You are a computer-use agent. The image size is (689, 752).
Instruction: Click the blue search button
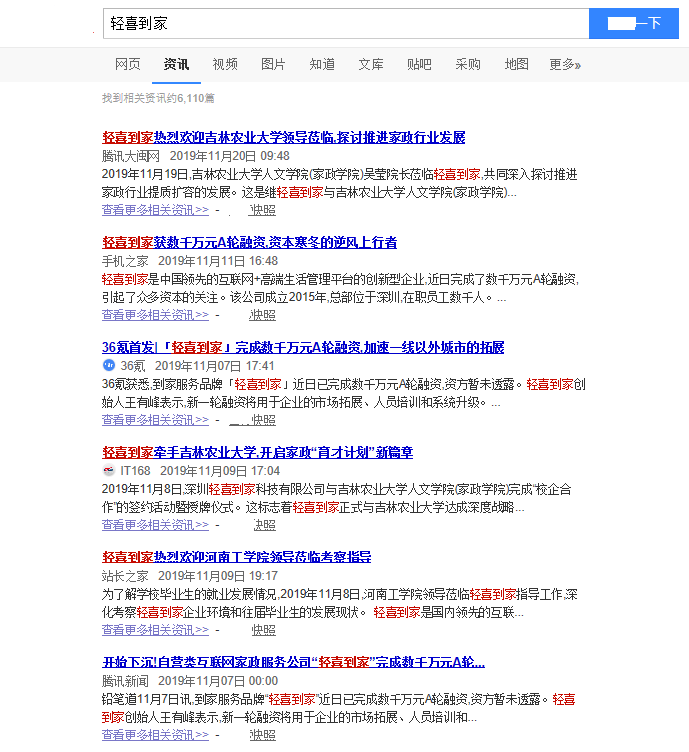(x=636, y=23)
